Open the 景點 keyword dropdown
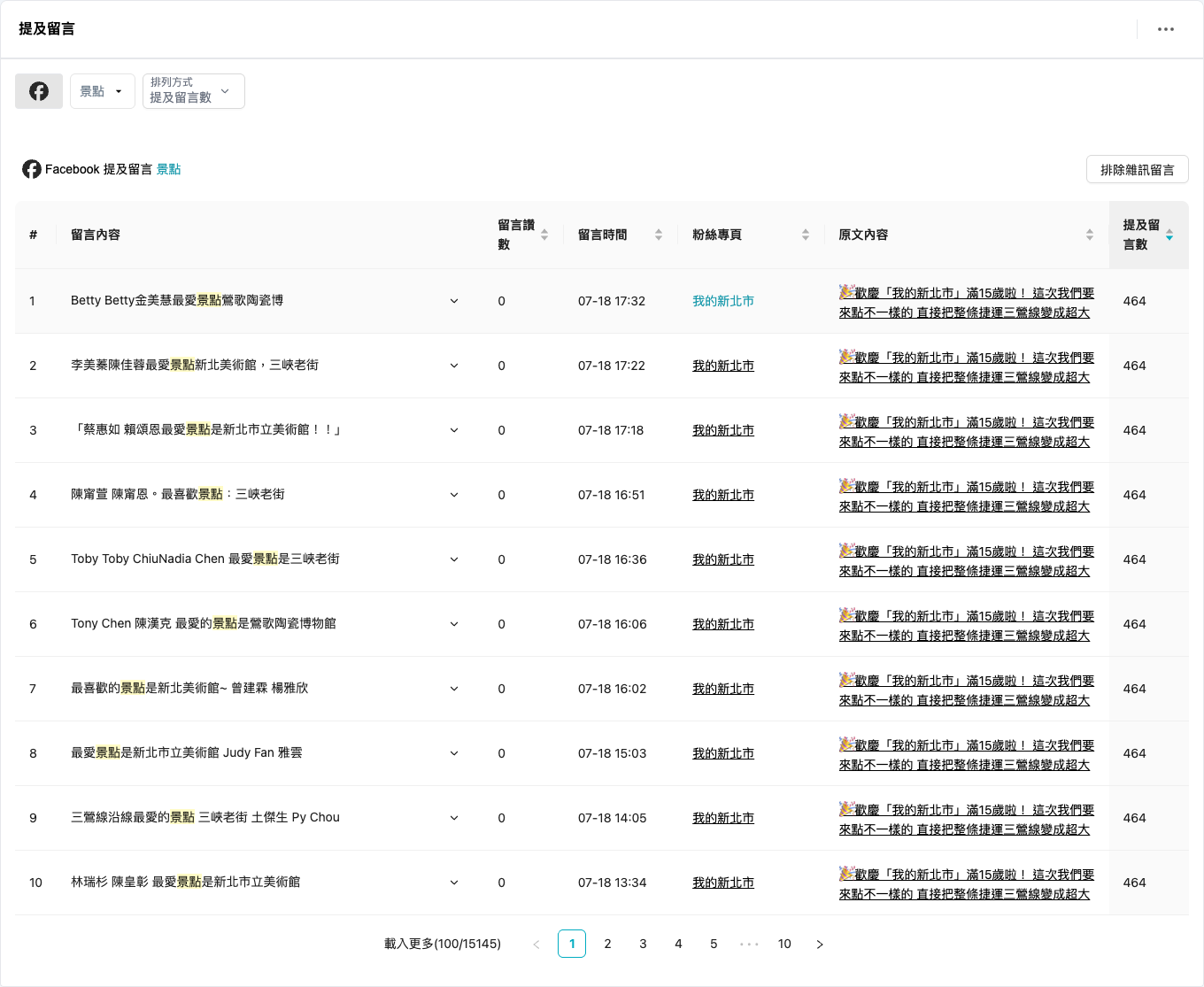The height and width of the screenshot is (987, 1204). click(x=103, y=91)
